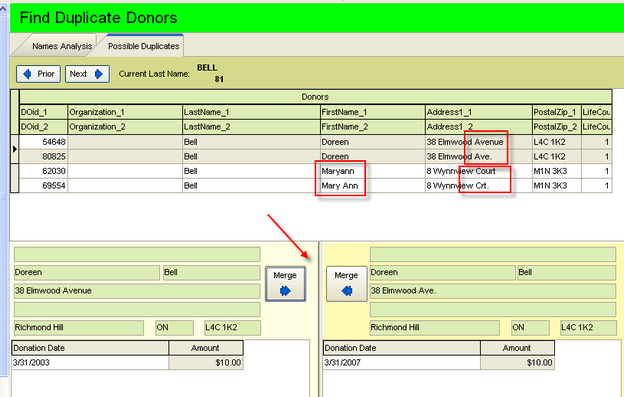The image size is (624, 397).
Task: Switch to the Names Analysis tab
Action: [62, 47]
